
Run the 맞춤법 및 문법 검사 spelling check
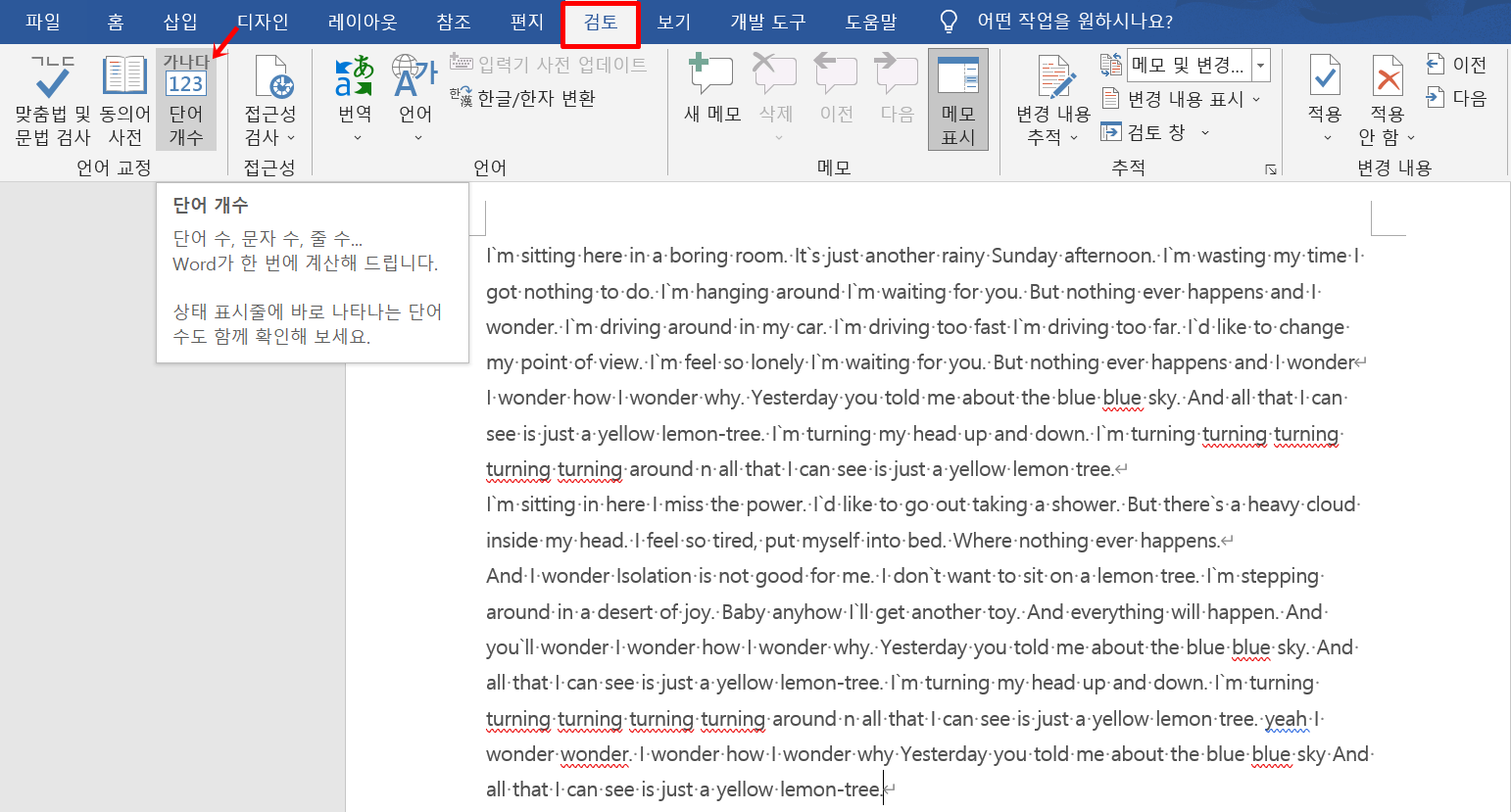(53, 99)
